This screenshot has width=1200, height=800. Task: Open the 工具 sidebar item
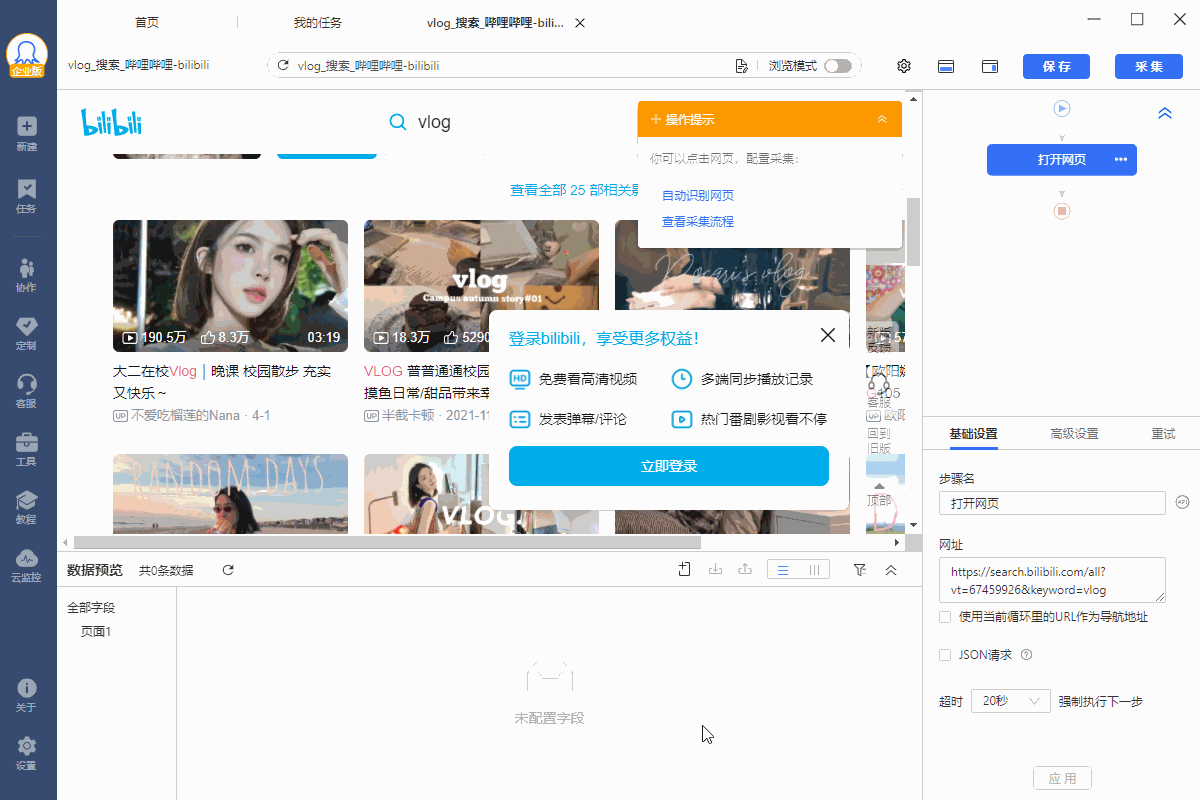[27, 449]
